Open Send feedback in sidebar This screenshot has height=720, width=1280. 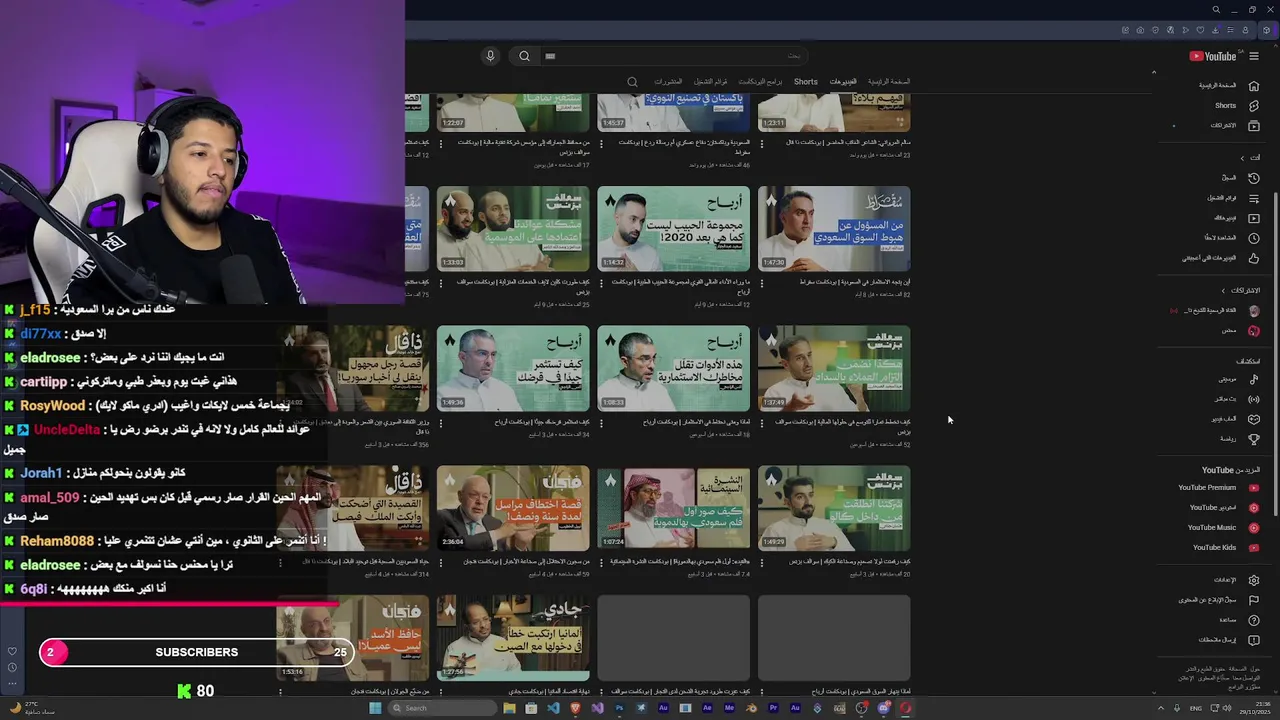click(x=1229, y=640)
